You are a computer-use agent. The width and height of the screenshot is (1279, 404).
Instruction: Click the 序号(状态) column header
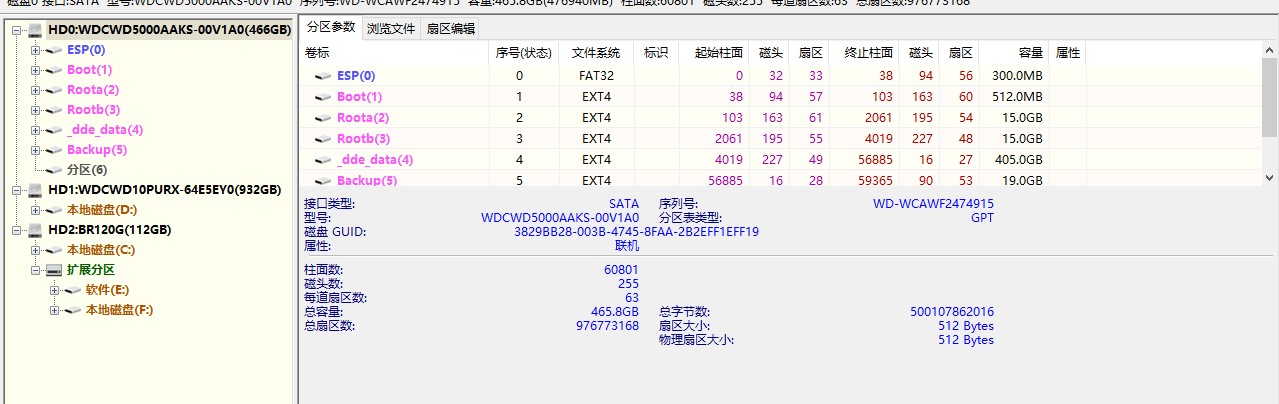(x=524, y=53)
